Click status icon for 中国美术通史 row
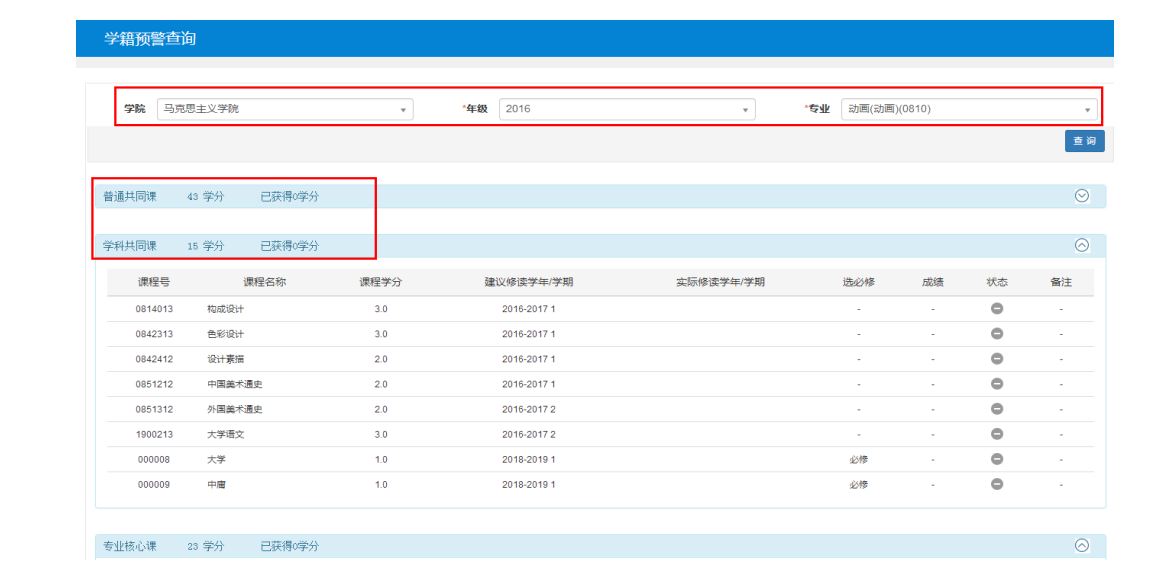1171x581 pixels. [996, 384]
